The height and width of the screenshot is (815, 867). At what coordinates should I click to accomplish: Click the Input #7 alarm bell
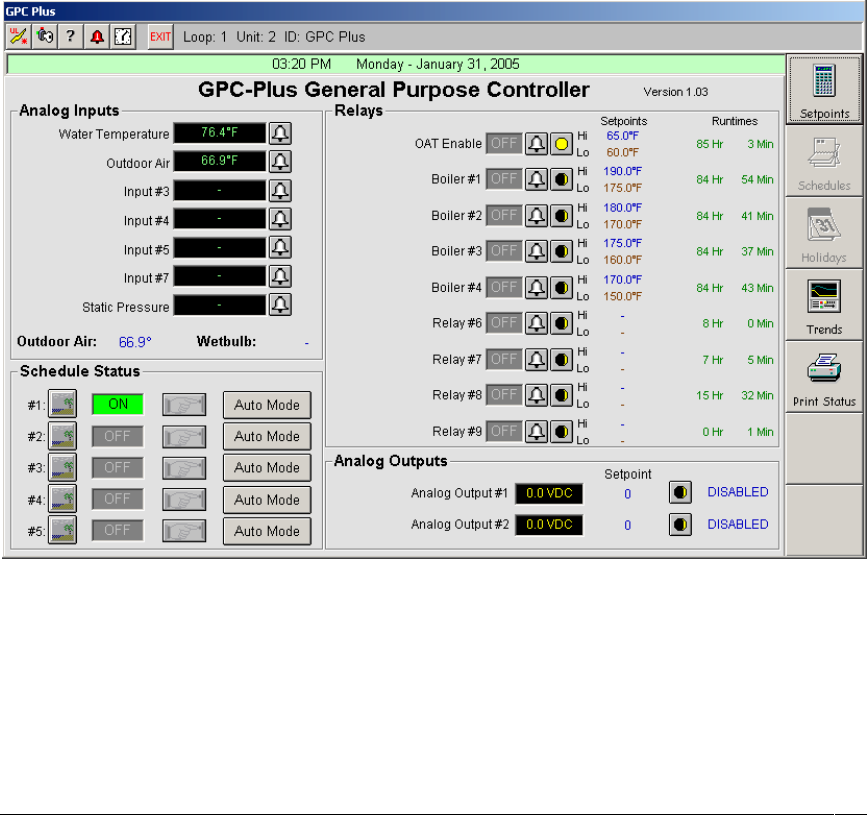pyautogui.click(x=280, y=276)
